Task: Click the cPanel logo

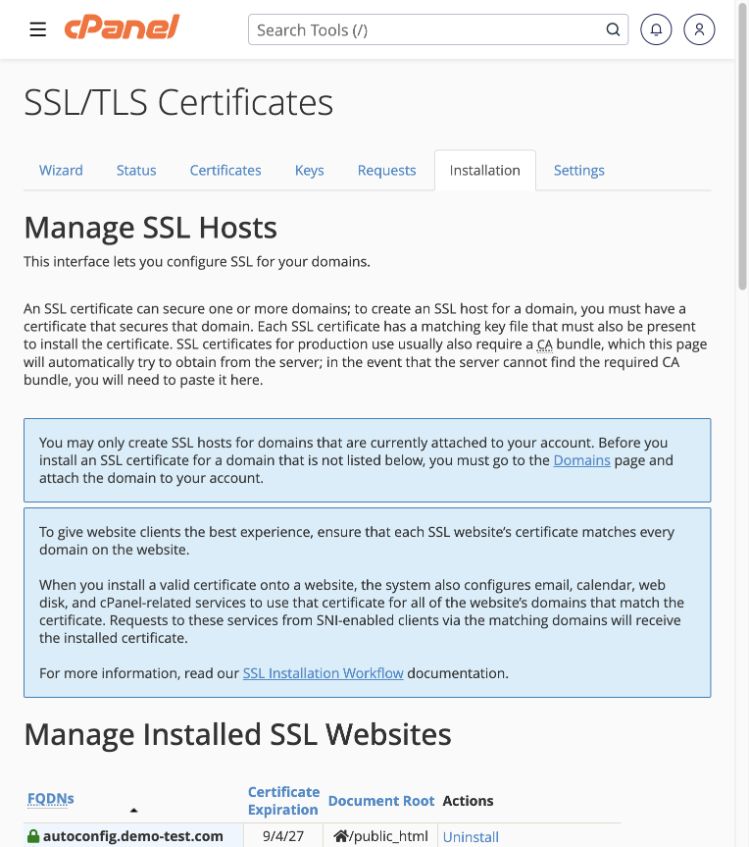Action: [122, 27]
